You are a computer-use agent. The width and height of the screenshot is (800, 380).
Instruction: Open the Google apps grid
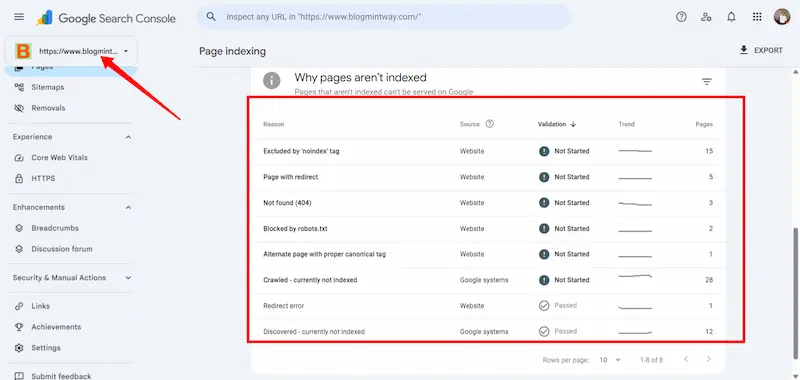click(757, 17)
